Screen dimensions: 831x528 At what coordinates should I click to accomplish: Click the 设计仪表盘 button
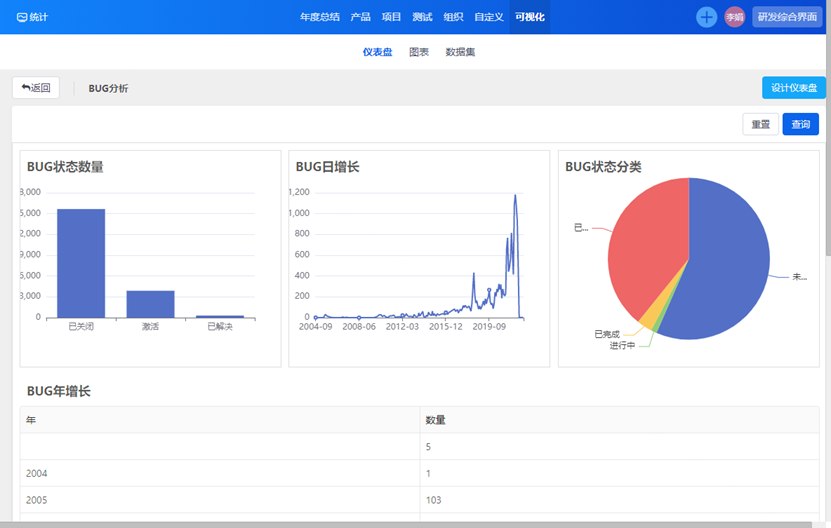[x=793, y=88]
